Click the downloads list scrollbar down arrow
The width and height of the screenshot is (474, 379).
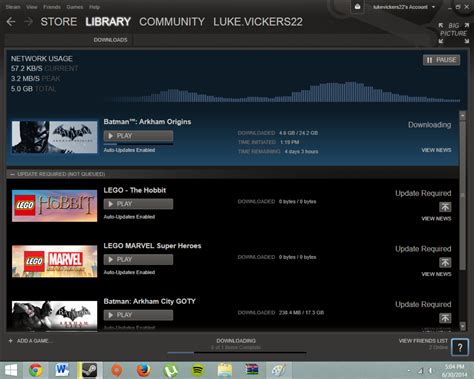463,326
